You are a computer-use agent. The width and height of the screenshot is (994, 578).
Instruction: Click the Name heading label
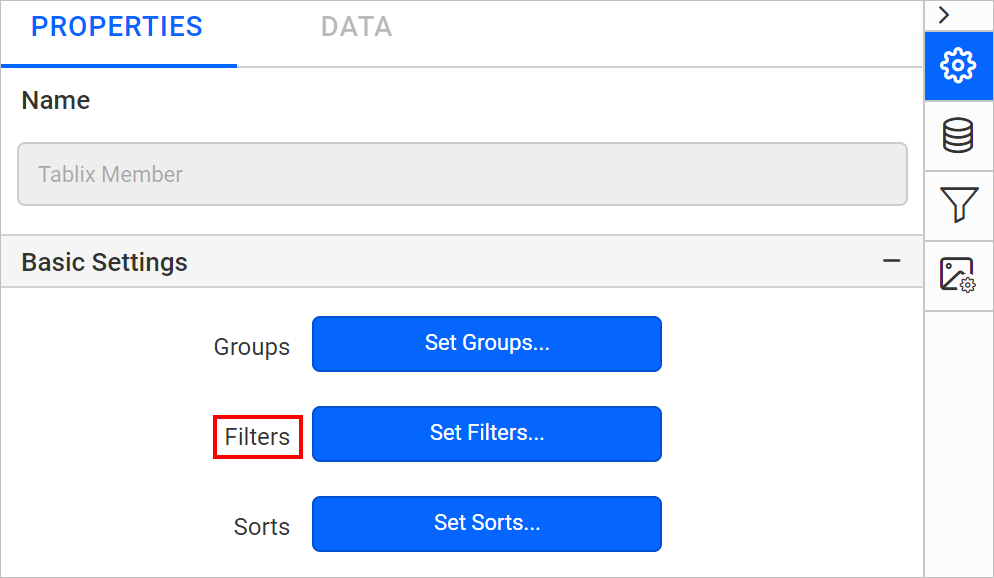[x=56, y=100]
